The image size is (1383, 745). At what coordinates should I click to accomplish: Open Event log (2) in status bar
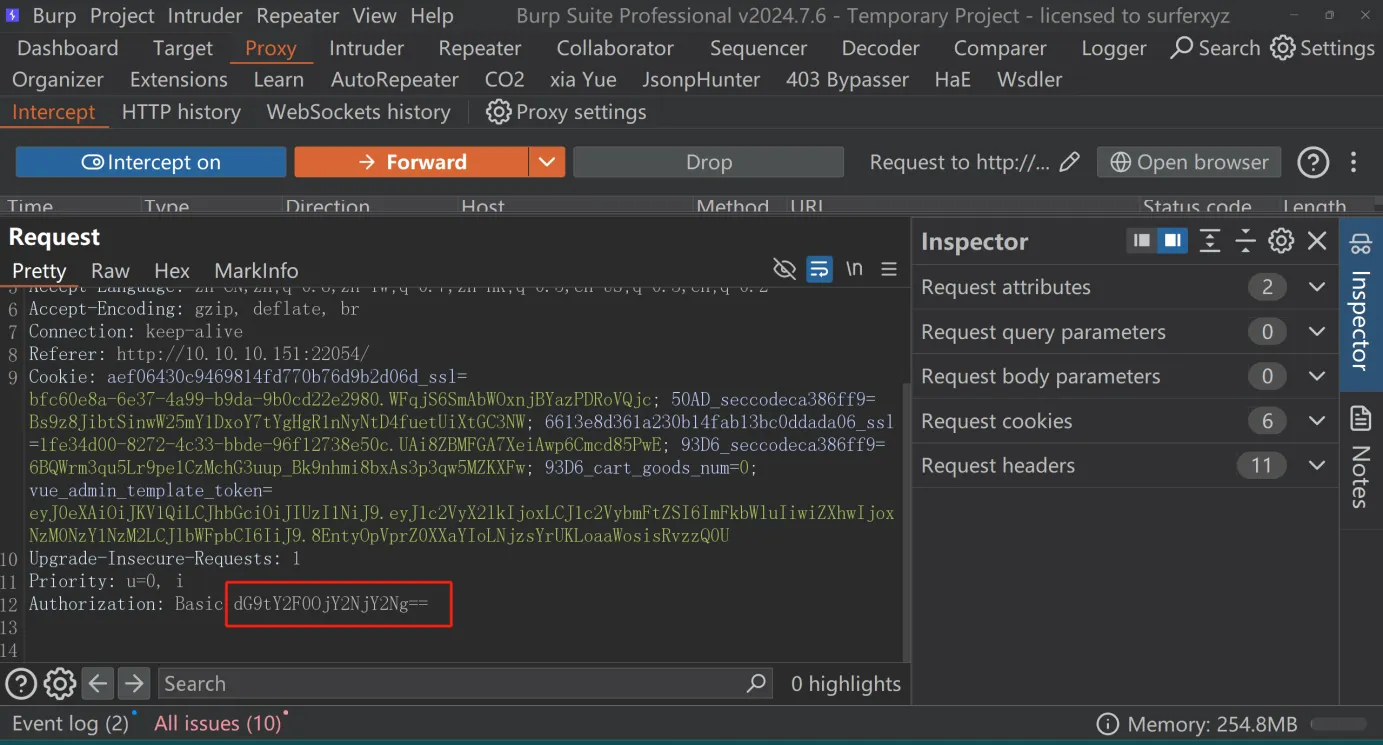click(x=70, y=723)
